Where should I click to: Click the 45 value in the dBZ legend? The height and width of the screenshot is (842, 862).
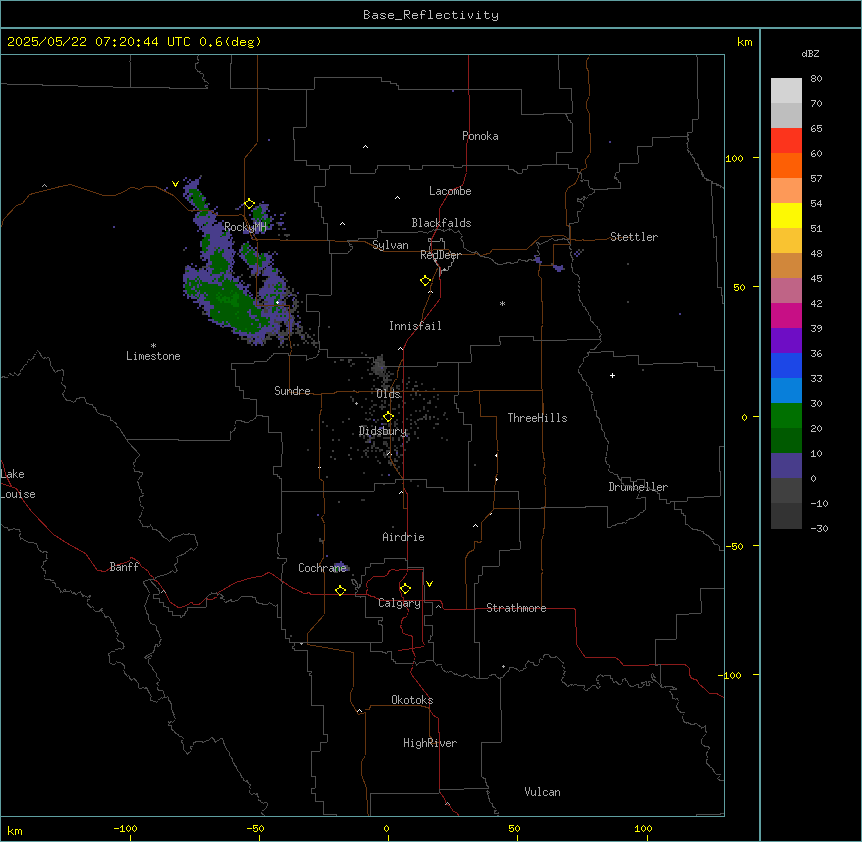coord(816,279)
